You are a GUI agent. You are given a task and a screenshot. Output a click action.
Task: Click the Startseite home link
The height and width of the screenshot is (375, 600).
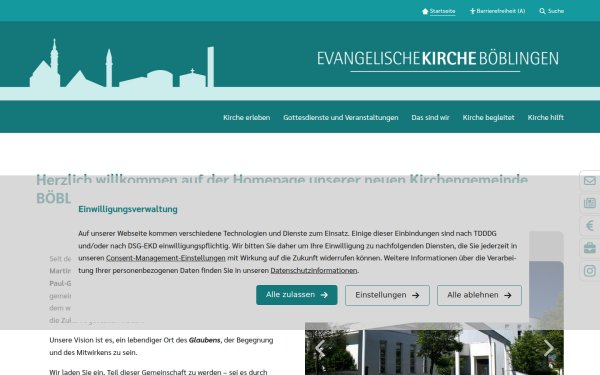point(439,11)
